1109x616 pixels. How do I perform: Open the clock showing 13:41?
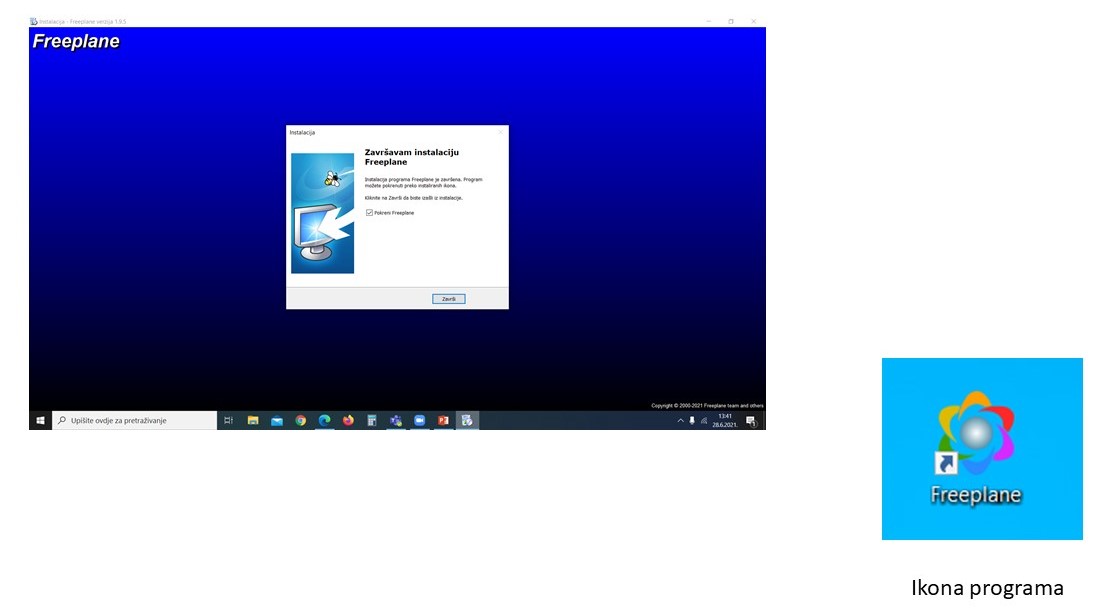tap(725, 420)
